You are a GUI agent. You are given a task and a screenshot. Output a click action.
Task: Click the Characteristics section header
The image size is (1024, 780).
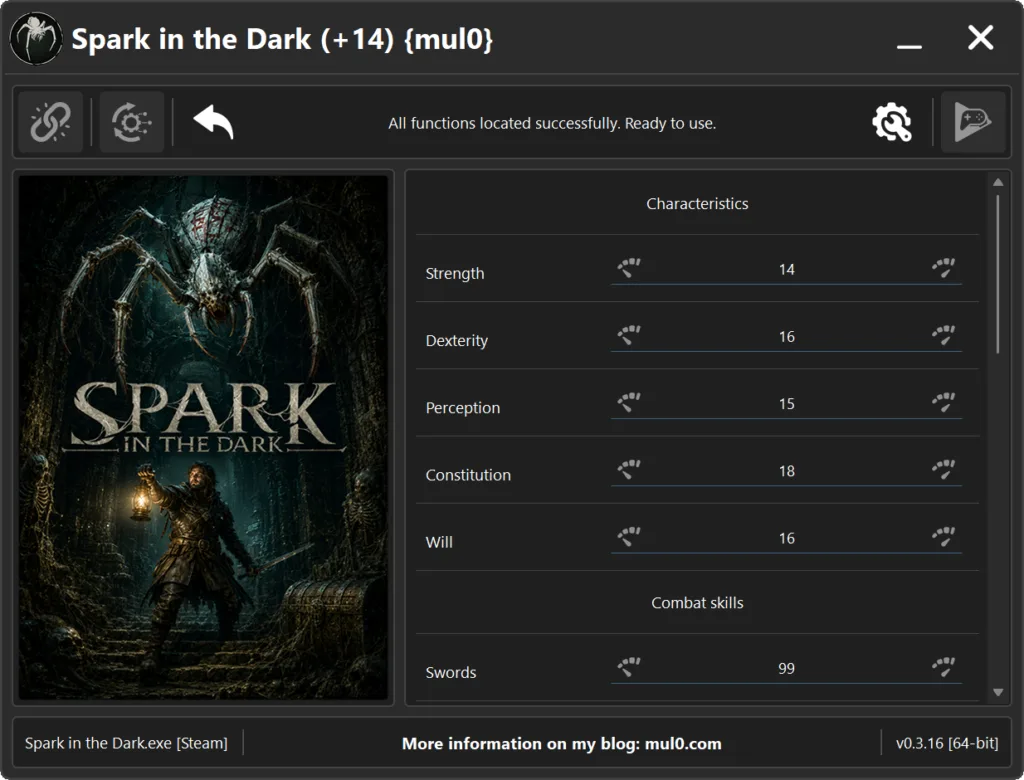pos(697,204)
